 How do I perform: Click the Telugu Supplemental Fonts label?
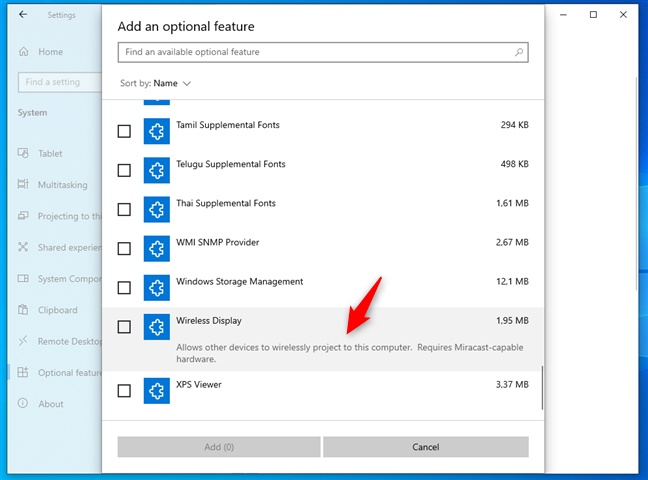tap(231, 164)
